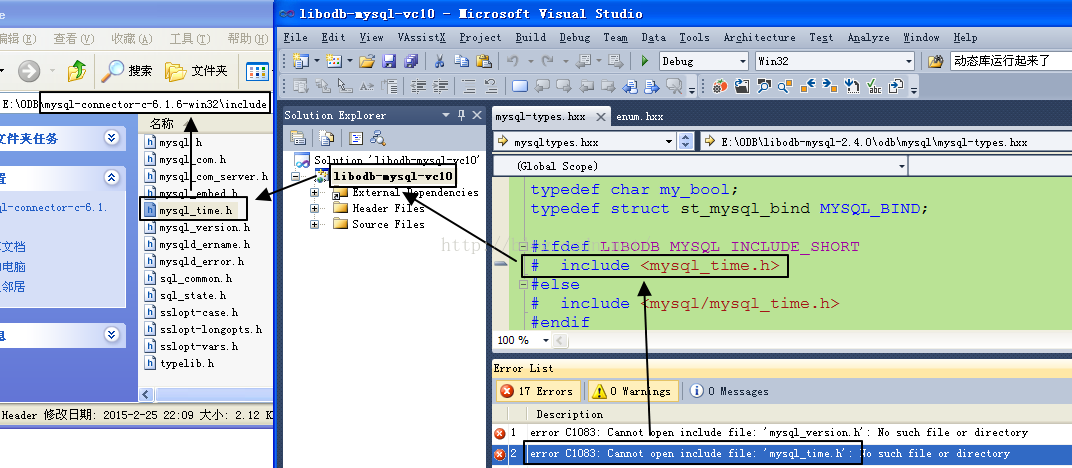Click the Cut scissors icon
The width and height of the screenshot is (1072, 468).
tap(440, 61)
